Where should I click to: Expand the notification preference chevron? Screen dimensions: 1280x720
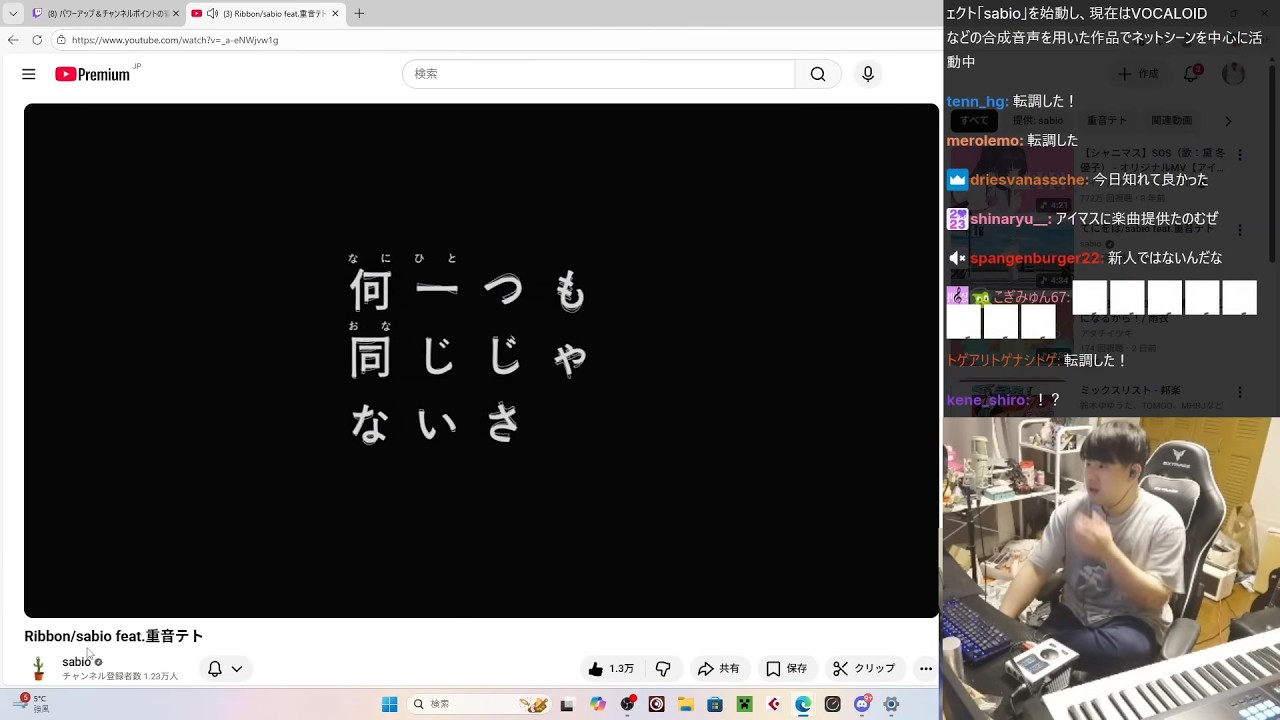(237, 669)
